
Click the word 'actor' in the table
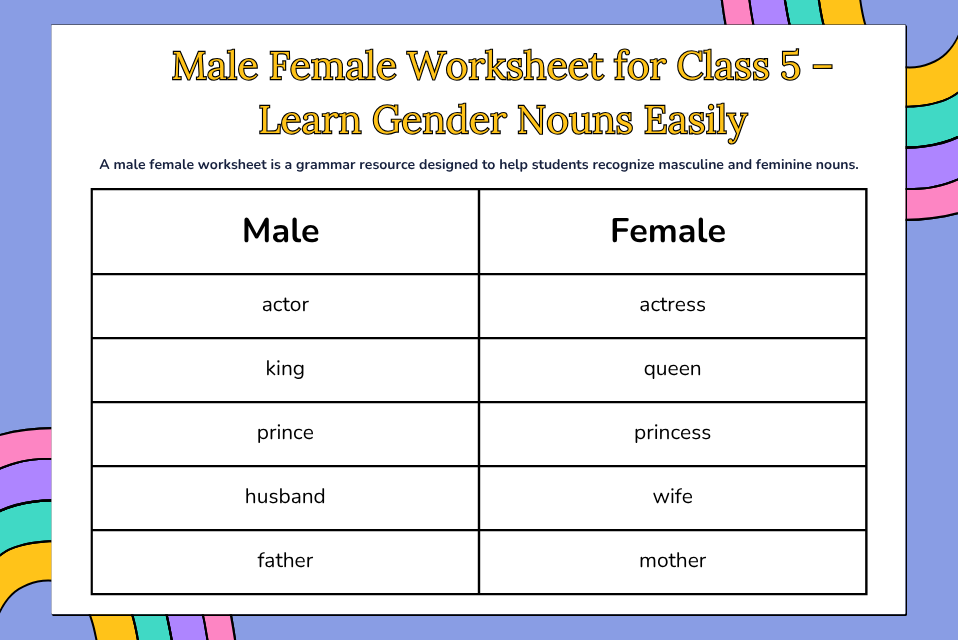tap(285, 305)
